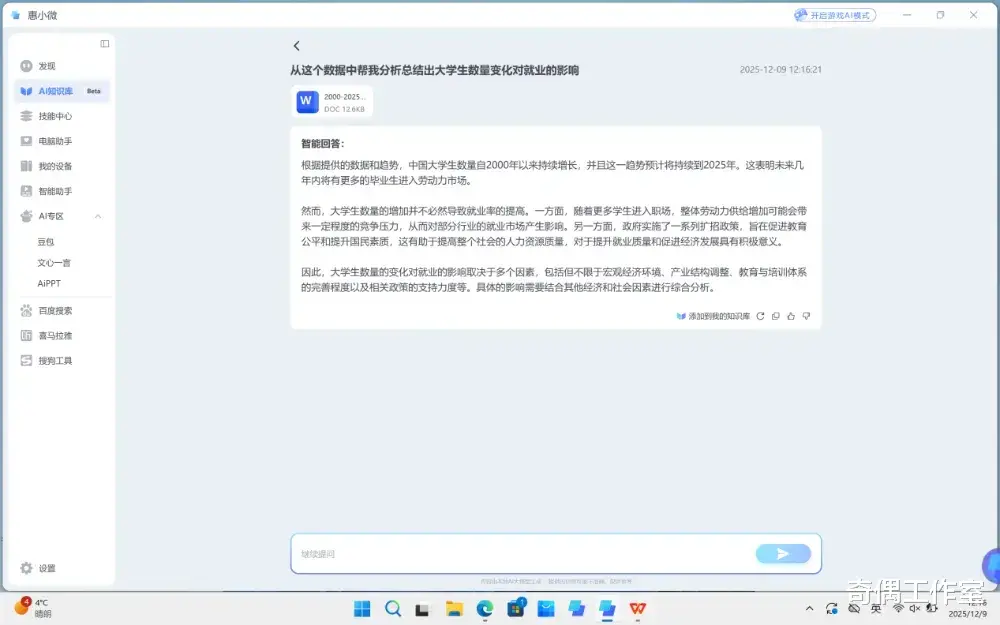Image resolution: width=1000 pixels, height=625 pixels.
Task: Collapse the sidebar panel icon
Action: (x=105, y=43)
